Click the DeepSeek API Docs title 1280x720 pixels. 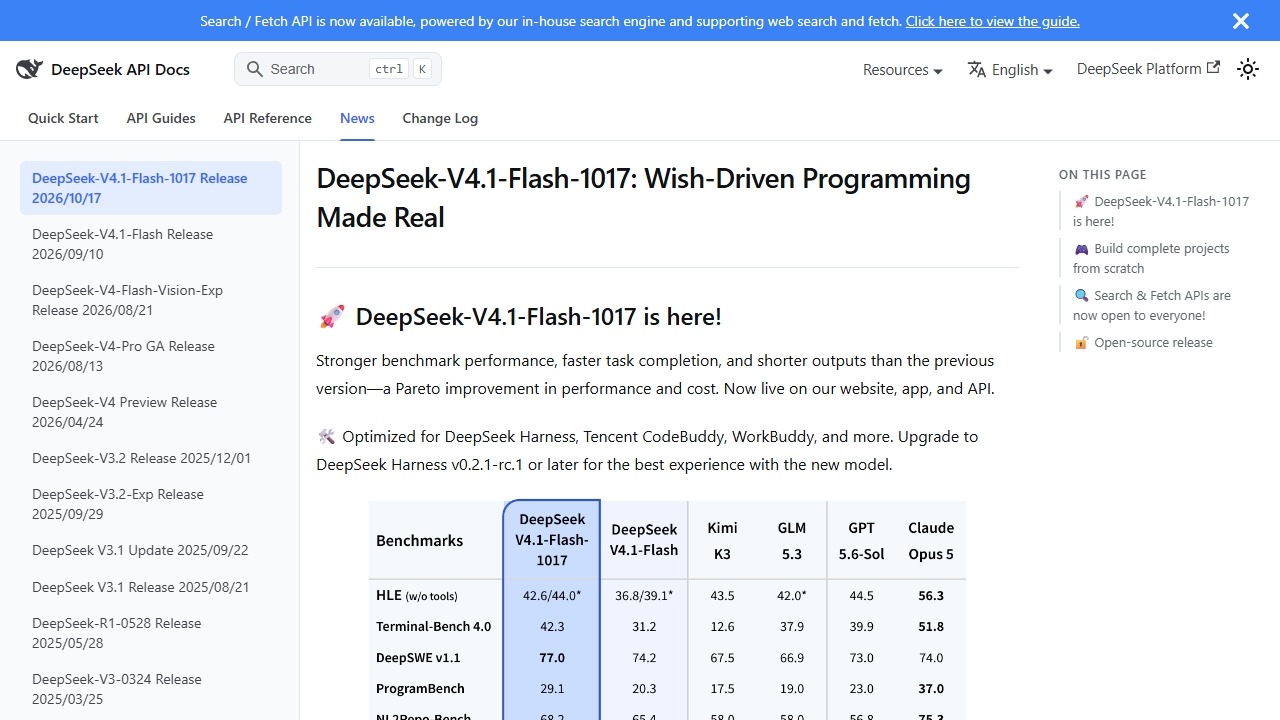coord(120,70)
